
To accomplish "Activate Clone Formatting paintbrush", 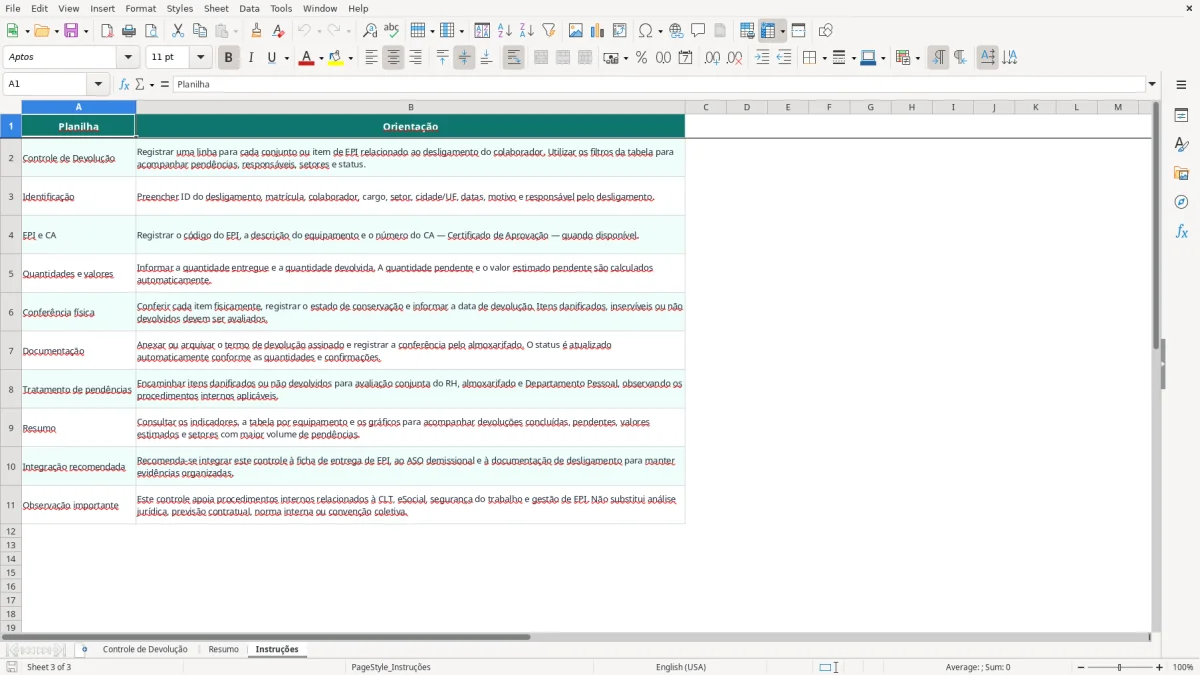I will (x=256, y=31).
